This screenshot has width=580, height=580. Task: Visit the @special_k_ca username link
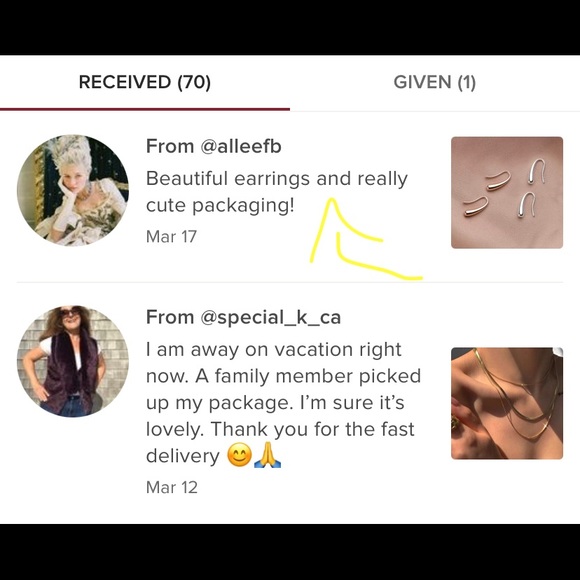[270, 317]
